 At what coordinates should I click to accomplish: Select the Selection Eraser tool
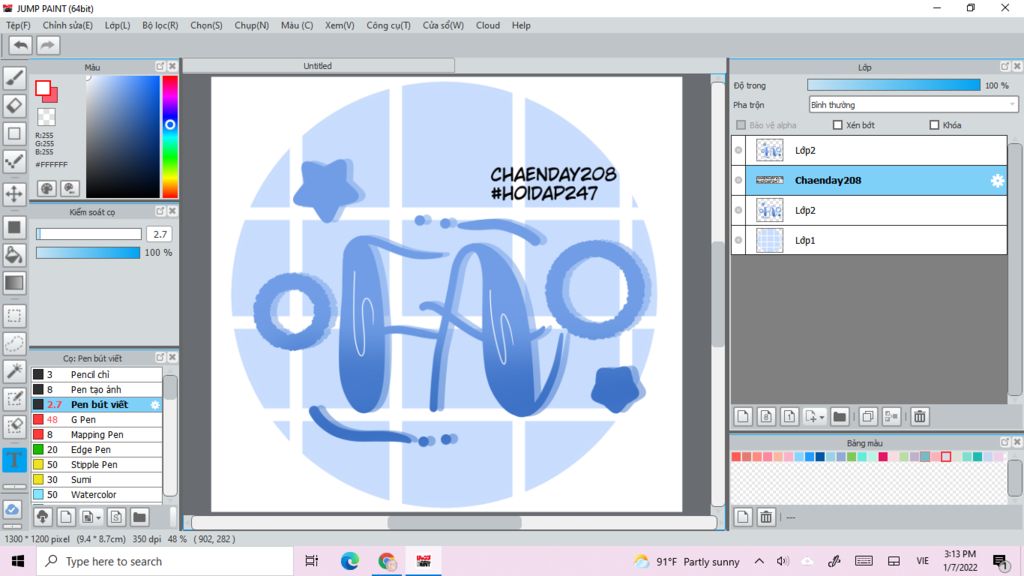(x=14, y=426)
